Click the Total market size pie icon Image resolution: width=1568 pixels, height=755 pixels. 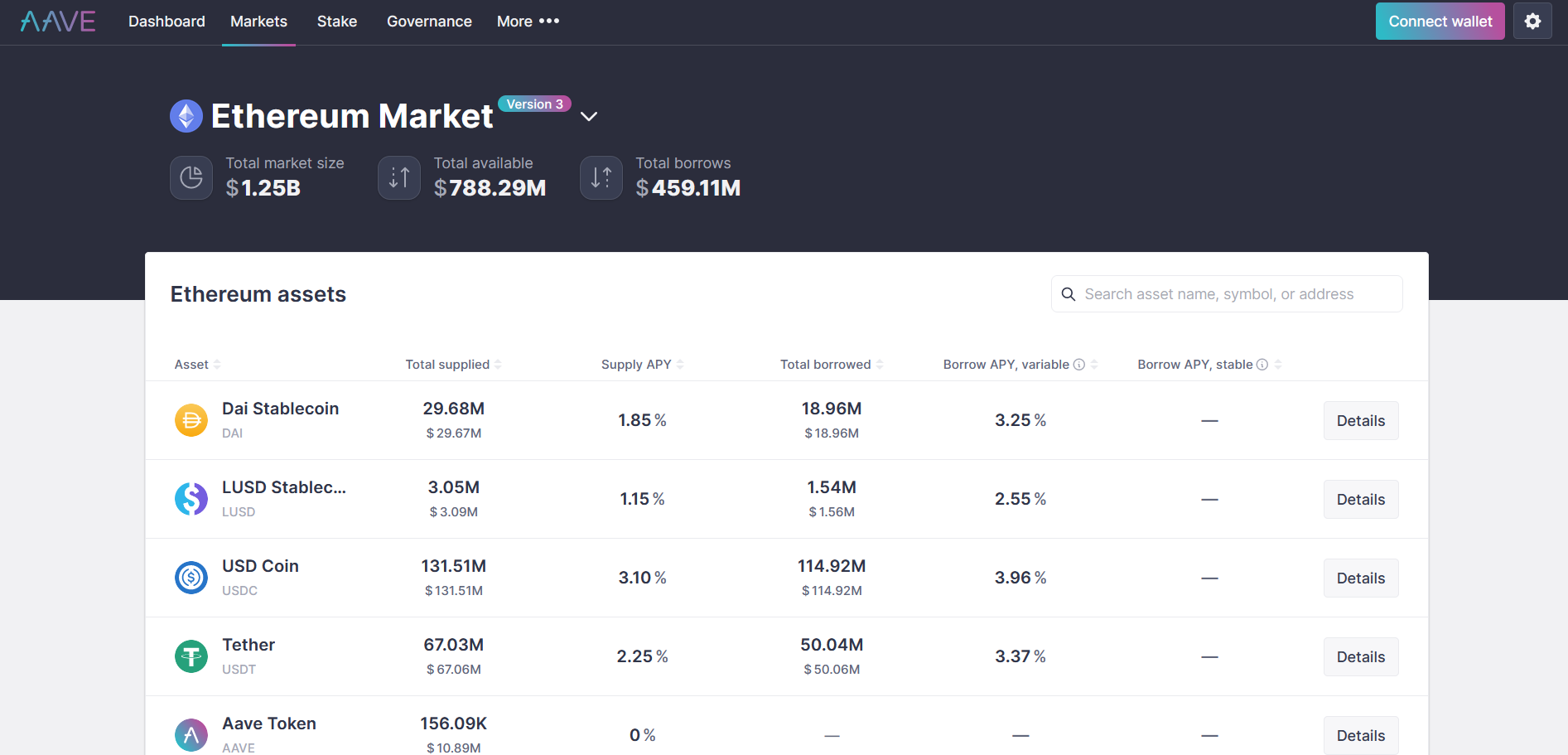191,177
